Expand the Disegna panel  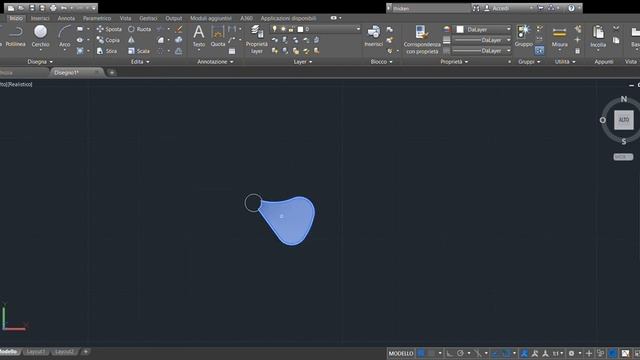click(40, 62)
